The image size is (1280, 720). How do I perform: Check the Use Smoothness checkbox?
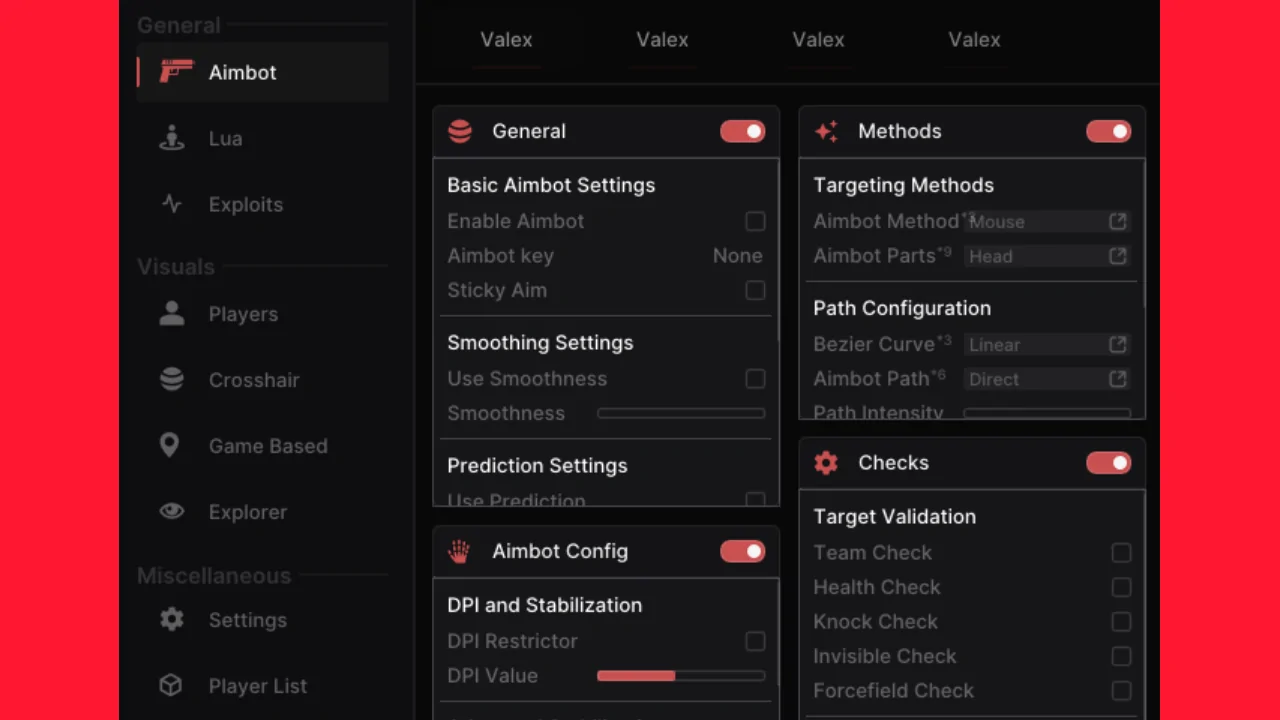click(755, 379)
